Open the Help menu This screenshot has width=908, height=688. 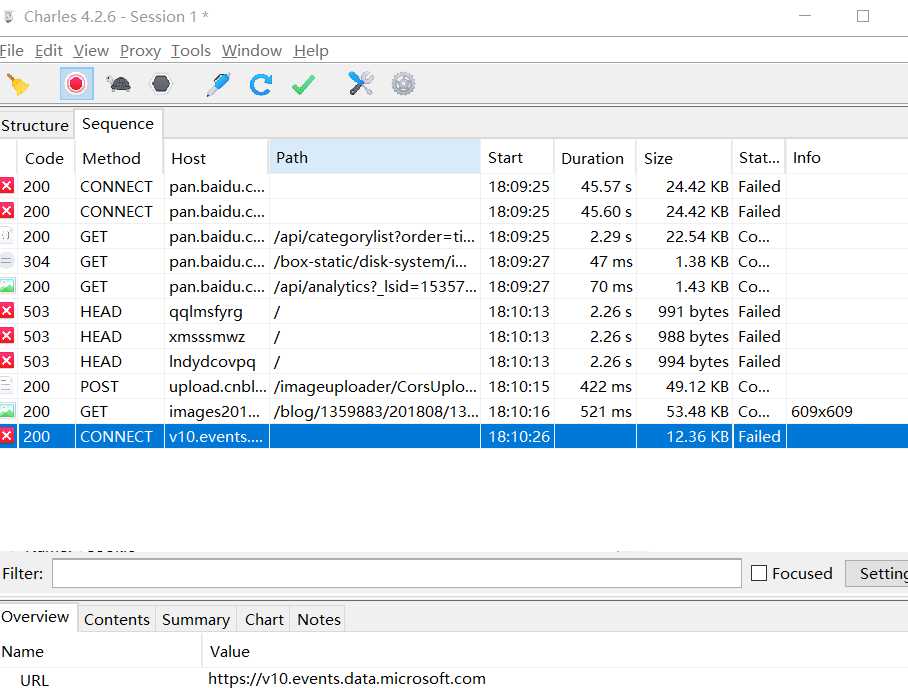(x=311, y=51)
